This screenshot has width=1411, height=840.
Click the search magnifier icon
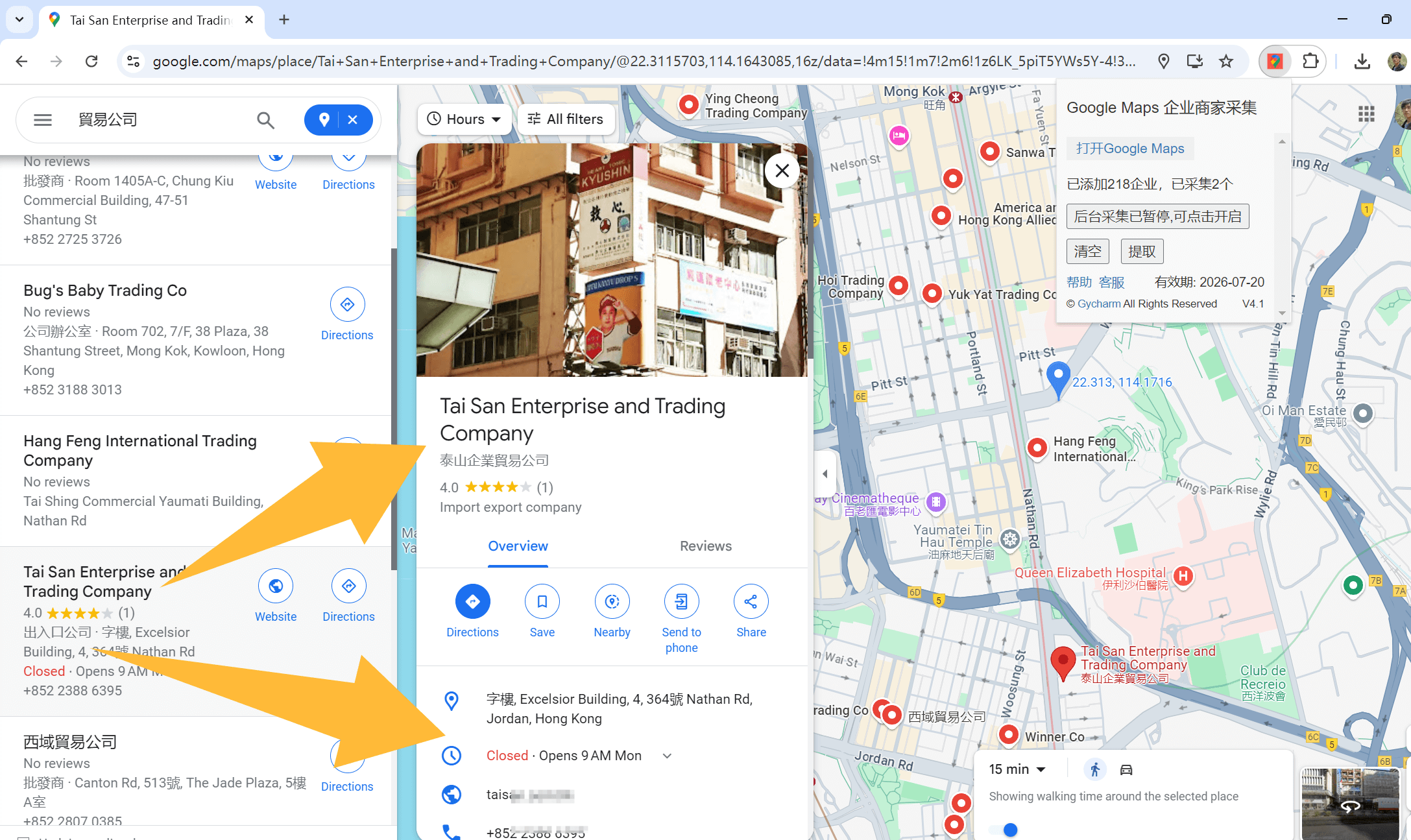[x=265, y=120]
